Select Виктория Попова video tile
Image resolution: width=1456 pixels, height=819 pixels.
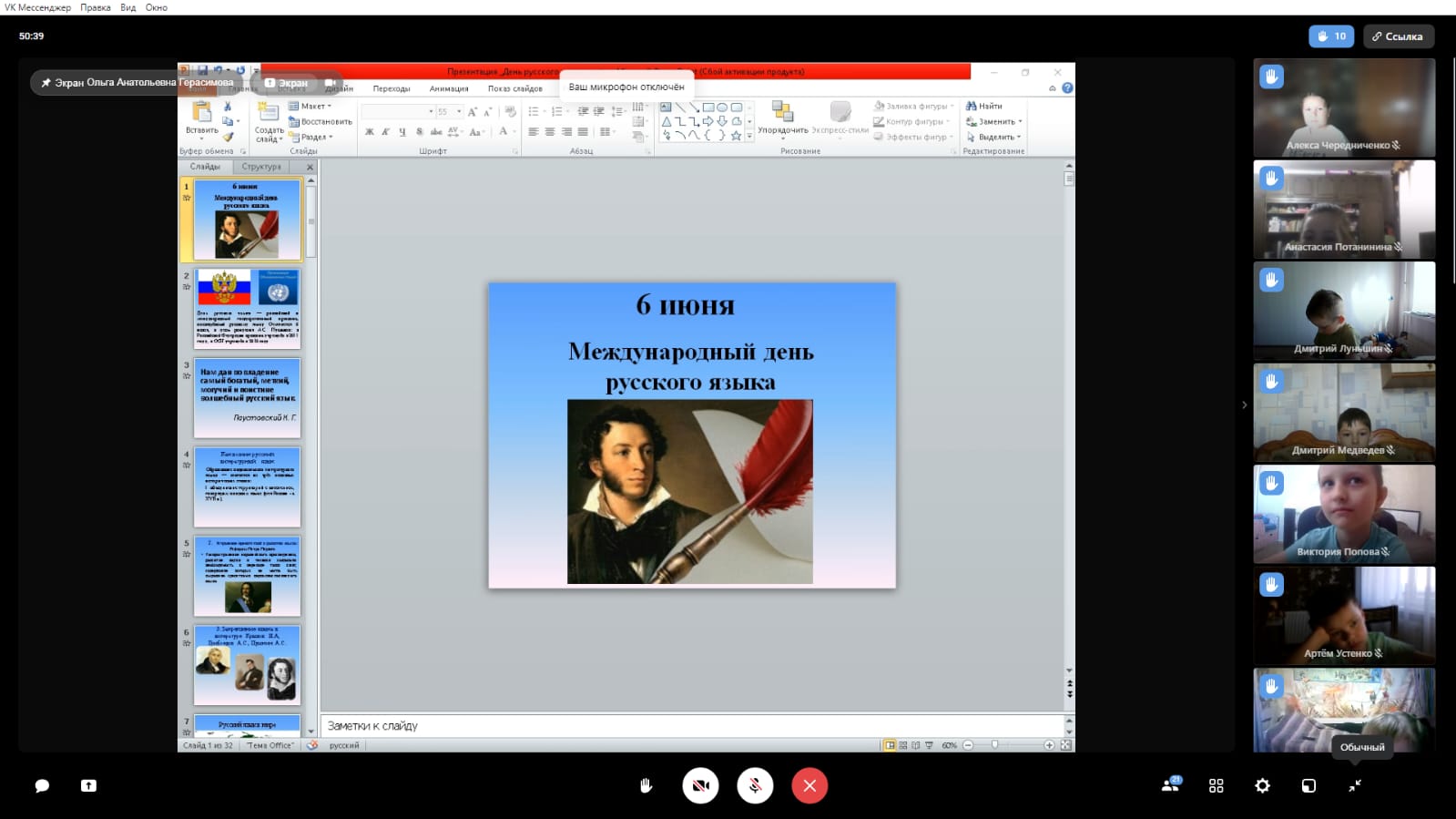coord(1344,514)
